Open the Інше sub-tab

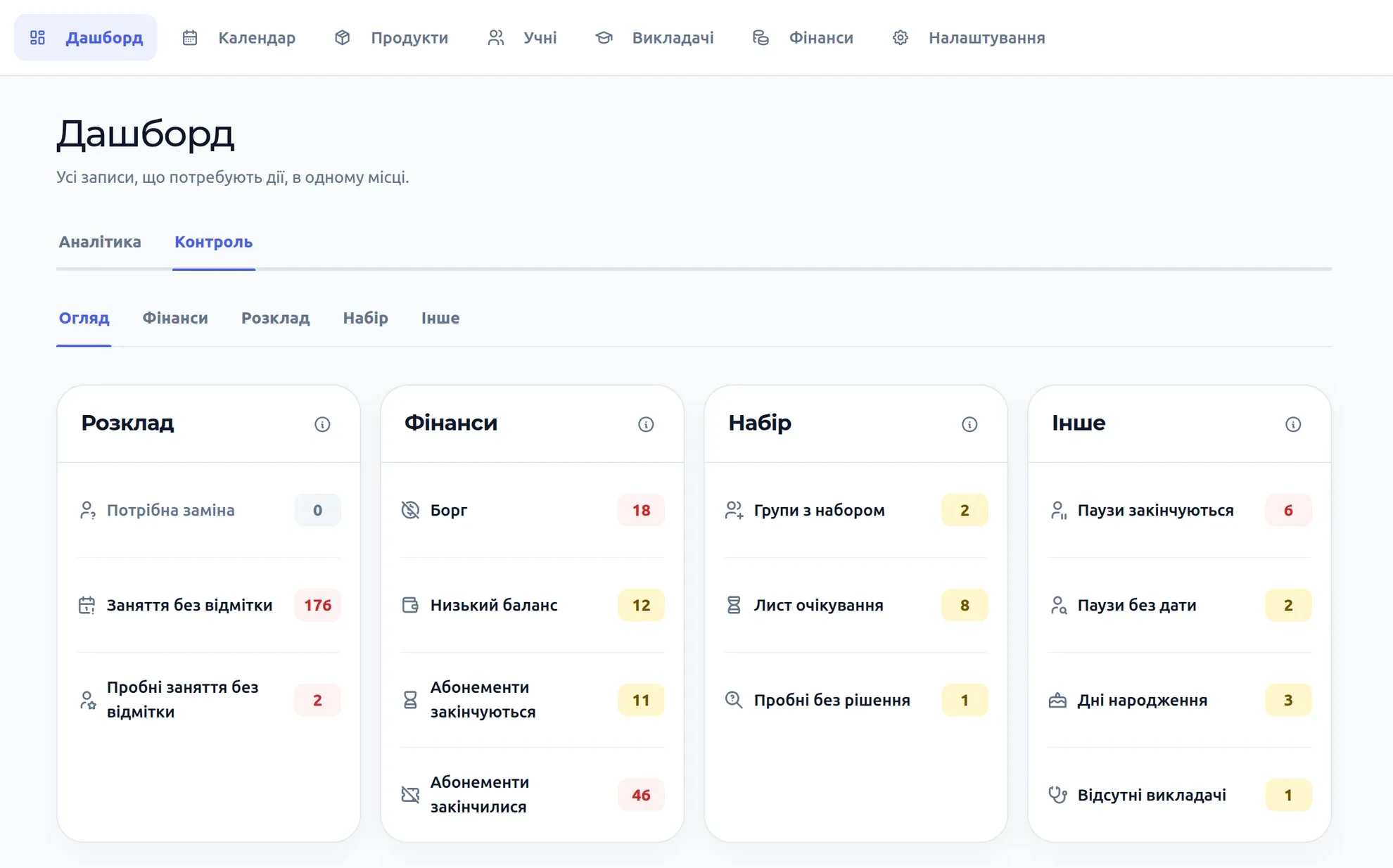pyautogui.click(x=440, y=318)
